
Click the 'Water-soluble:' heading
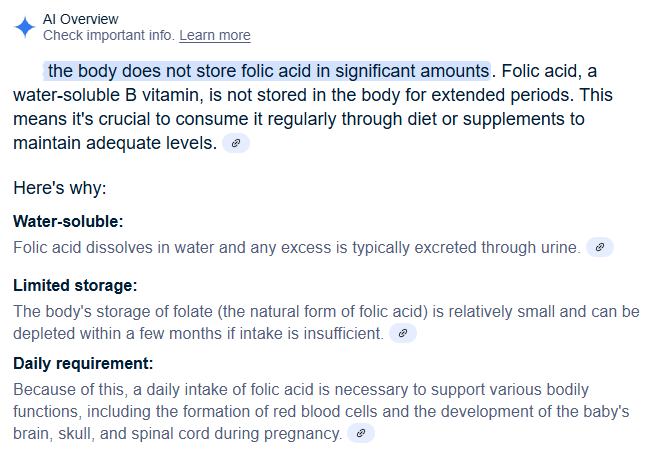68,221
